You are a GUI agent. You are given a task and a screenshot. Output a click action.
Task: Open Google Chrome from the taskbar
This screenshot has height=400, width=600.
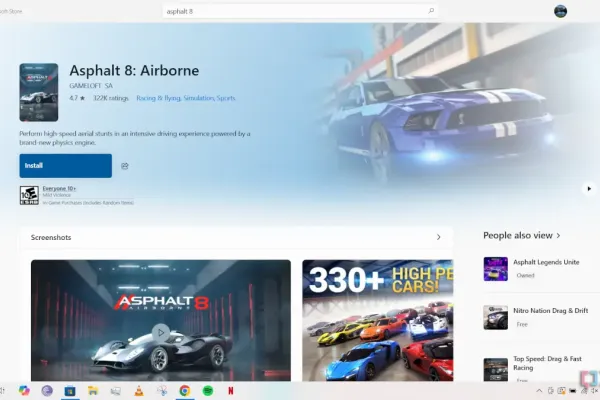click(185, 391)
